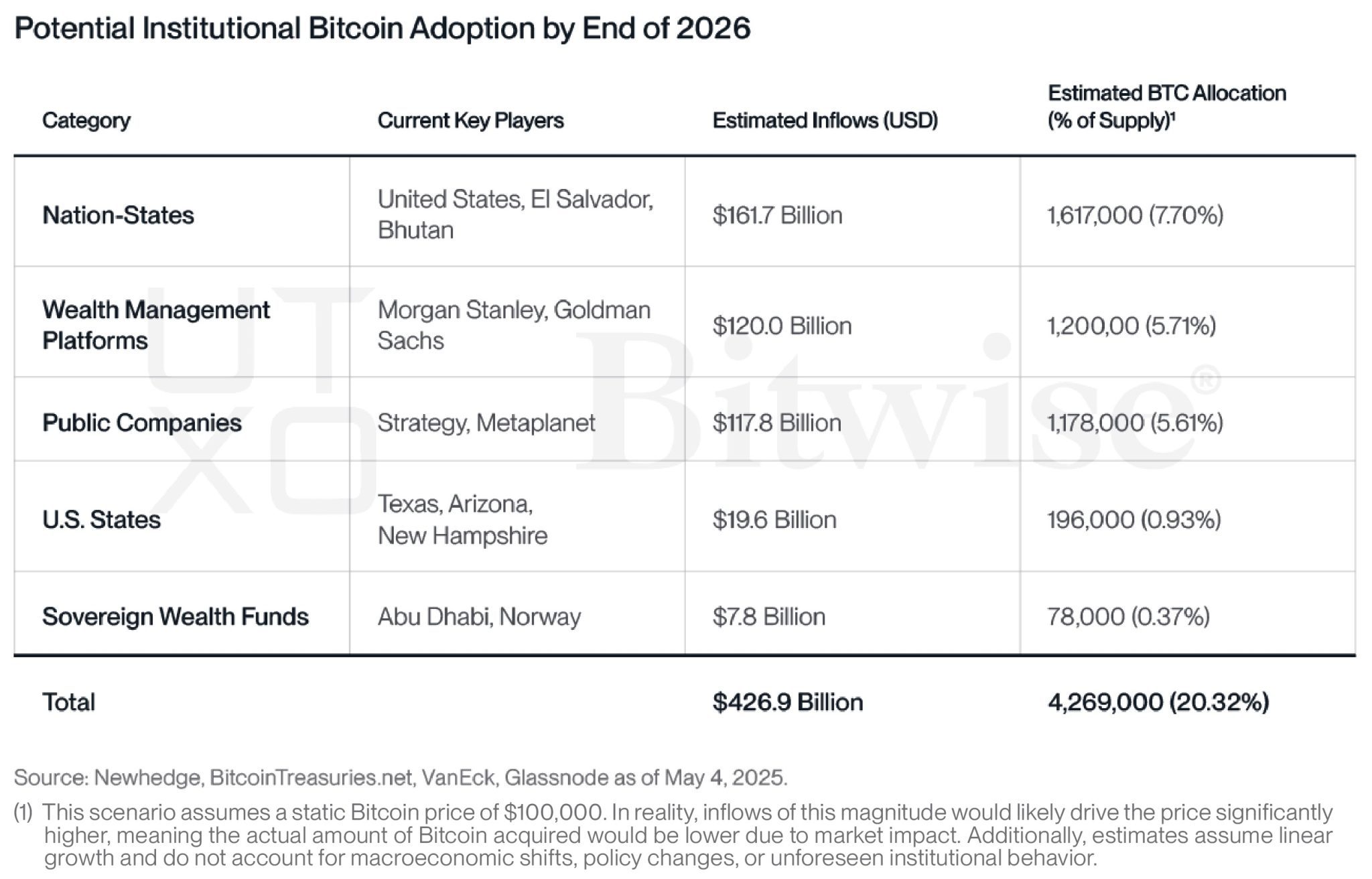Click the title Potential Institutional Bitcoin Adoption
This screenshot has width=1372, height=879.
point(383,29)
